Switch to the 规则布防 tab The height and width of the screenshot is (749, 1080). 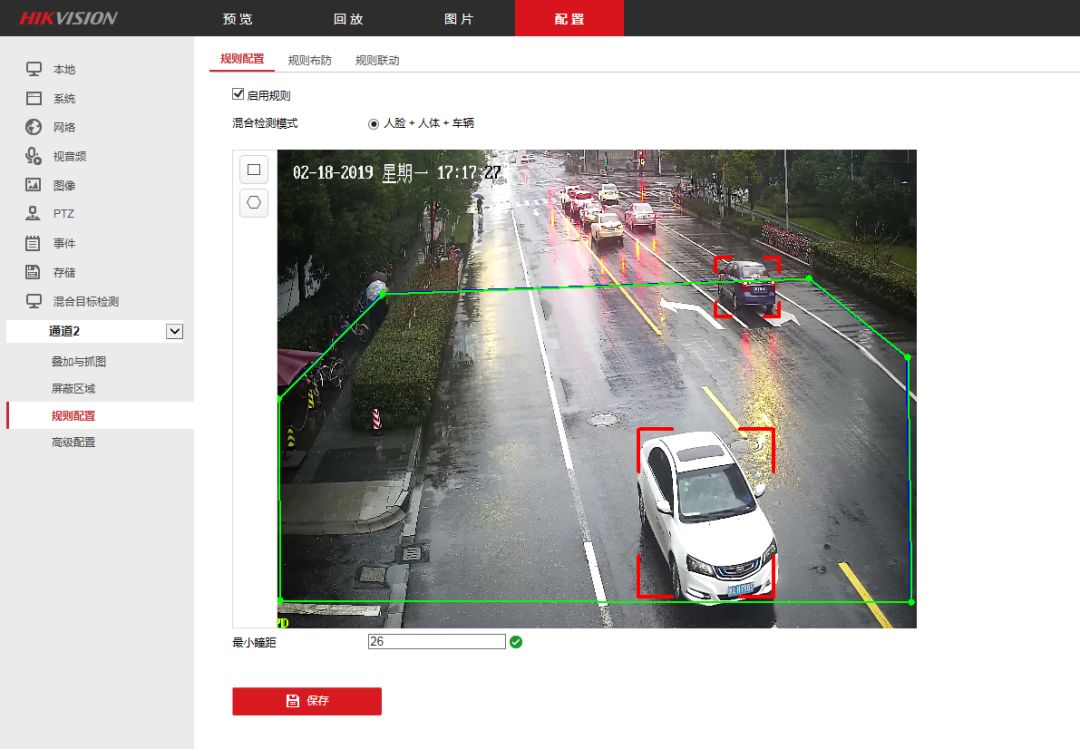pyautogui.click(x=310, y=60)
